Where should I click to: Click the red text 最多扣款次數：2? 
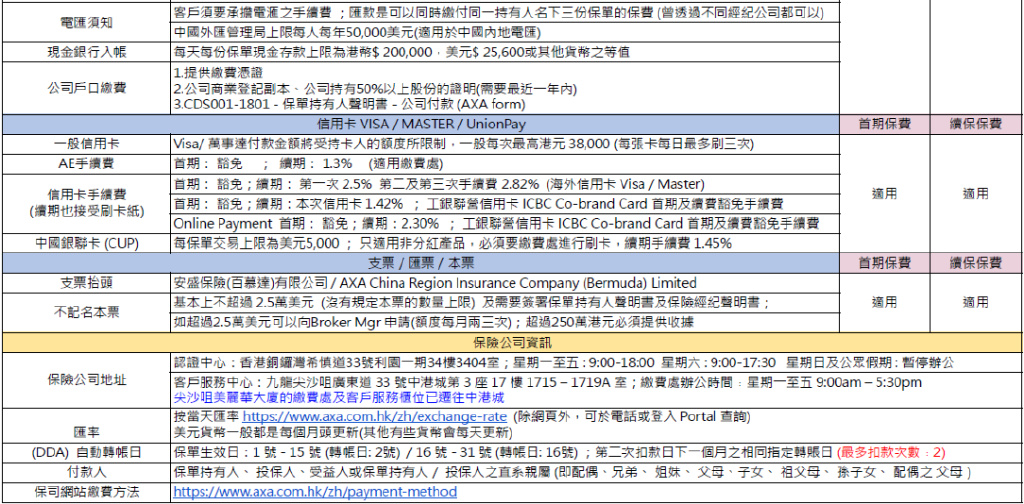(893, 452)
